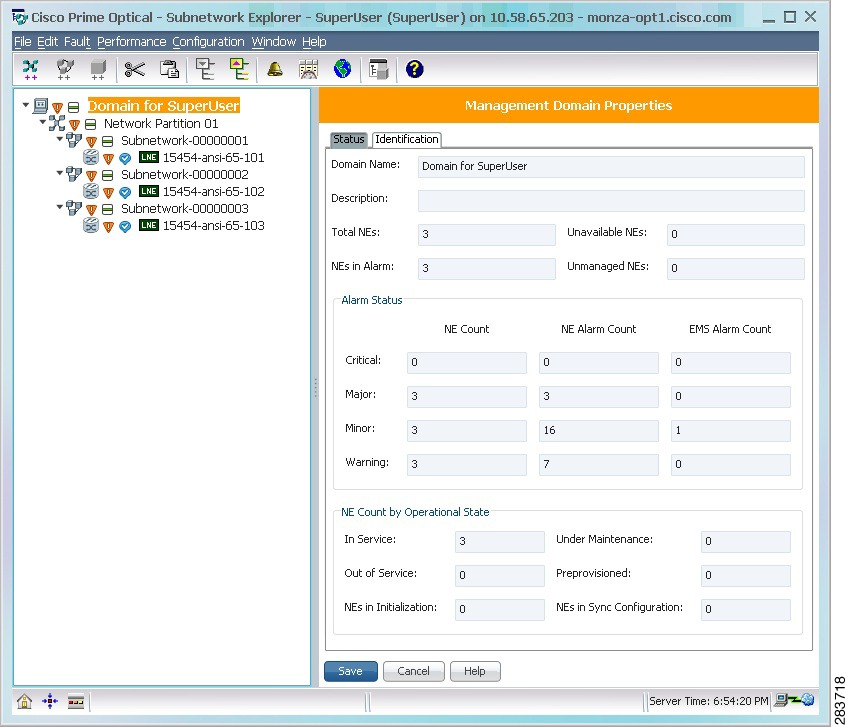Click the Under Maintenance count field

[x=746, y=541]
